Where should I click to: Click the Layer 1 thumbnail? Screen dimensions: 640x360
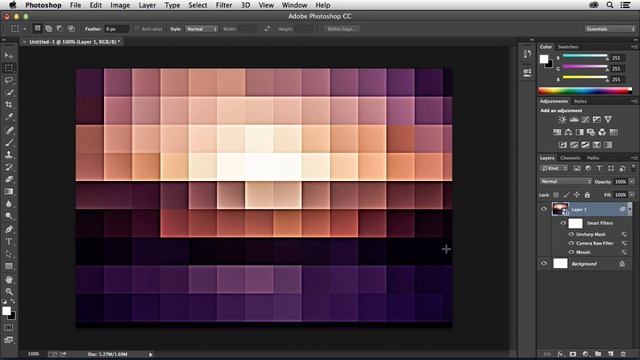560,209
